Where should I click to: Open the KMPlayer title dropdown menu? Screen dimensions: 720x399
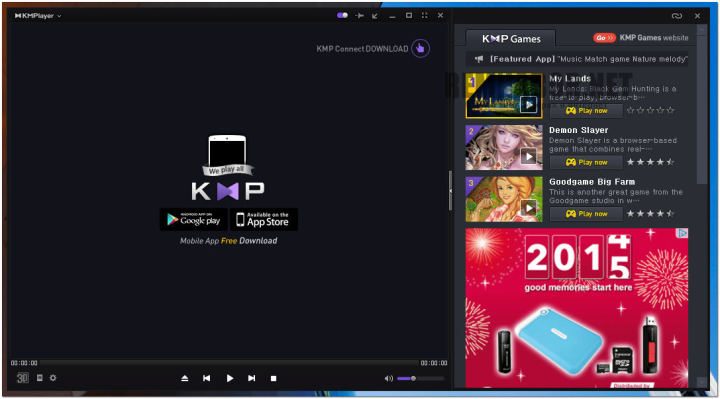pos(38,16)
